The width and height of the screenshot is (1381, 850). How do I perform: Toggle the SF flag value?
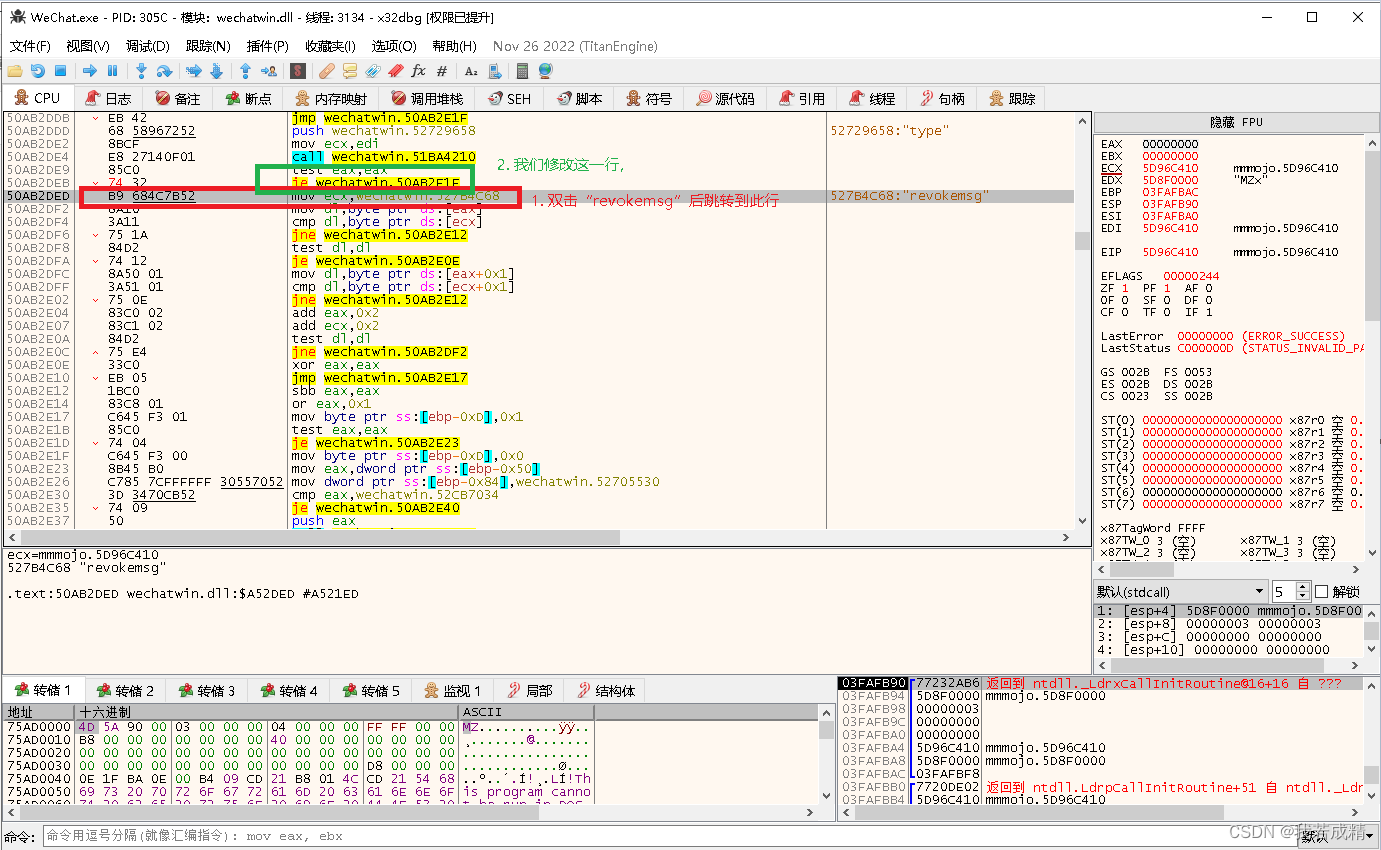(1166, 300)
